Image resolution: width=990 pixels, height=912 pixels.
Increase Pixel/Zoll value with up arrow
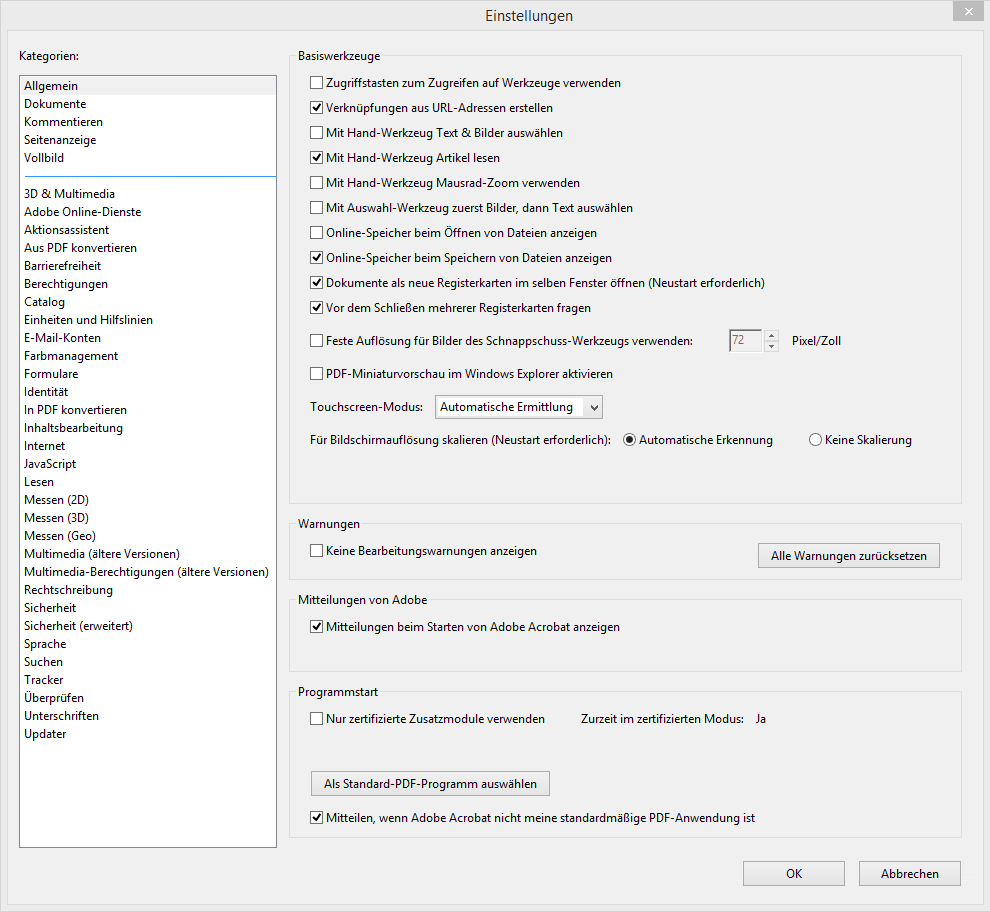click(771, 335)
